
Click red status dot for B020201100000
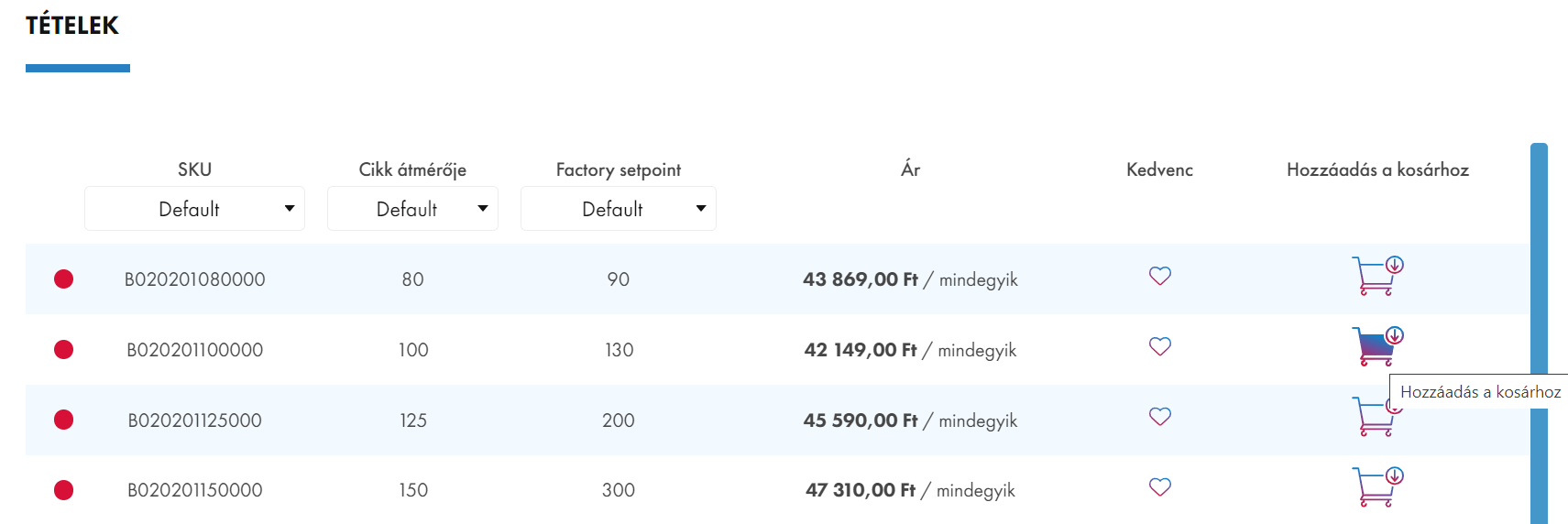click(63, 350)
